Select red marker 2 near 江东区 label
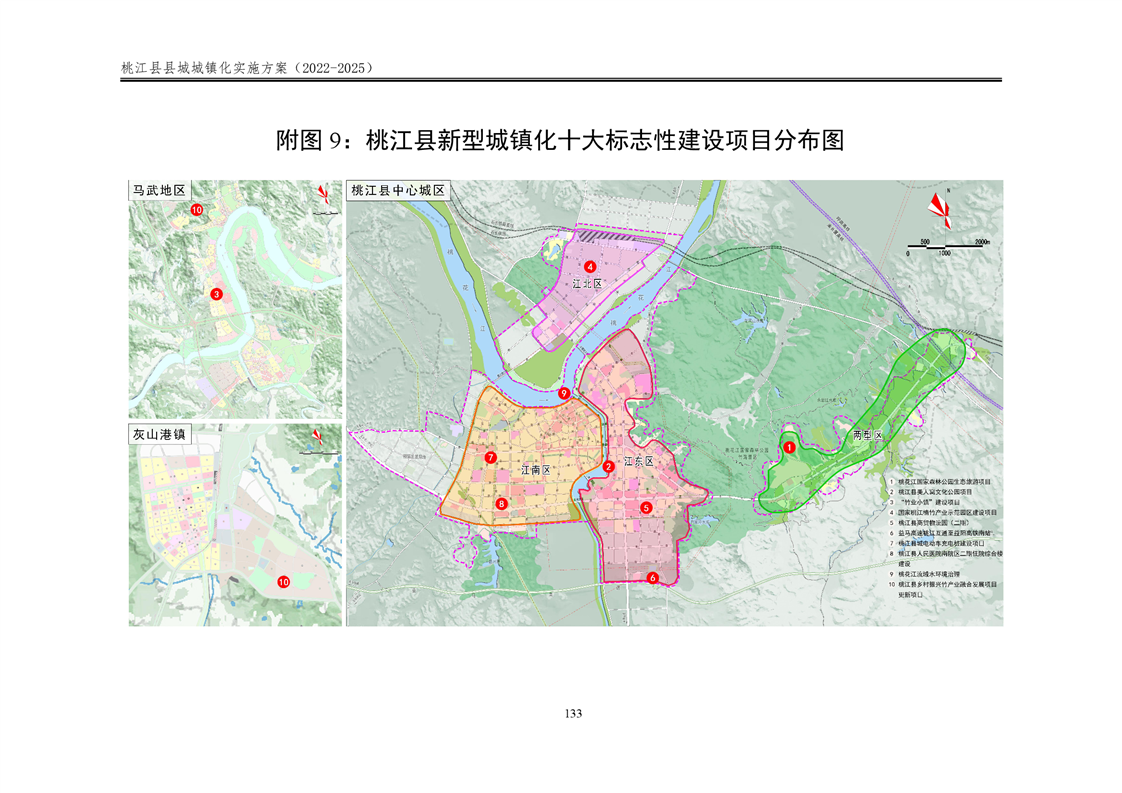This screenshot has height=793, width=1122. 608,467
